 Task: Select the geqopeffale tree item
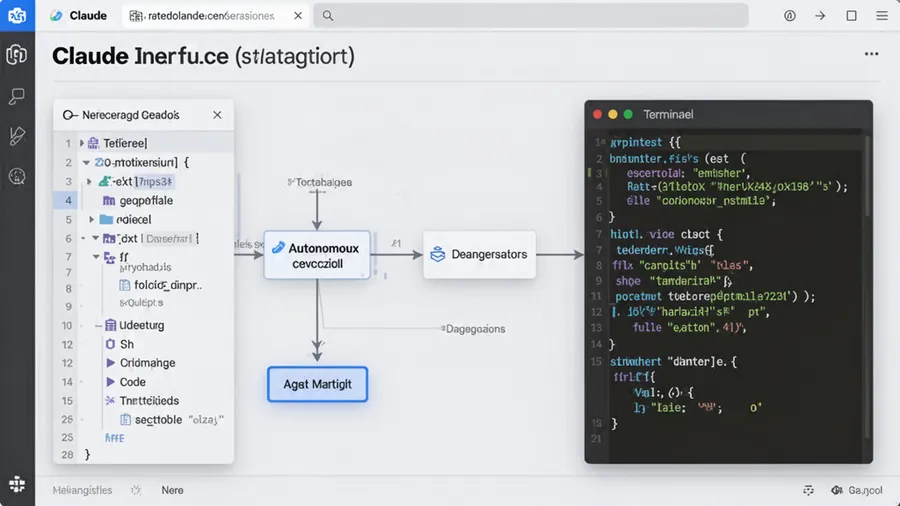point(146,200)
